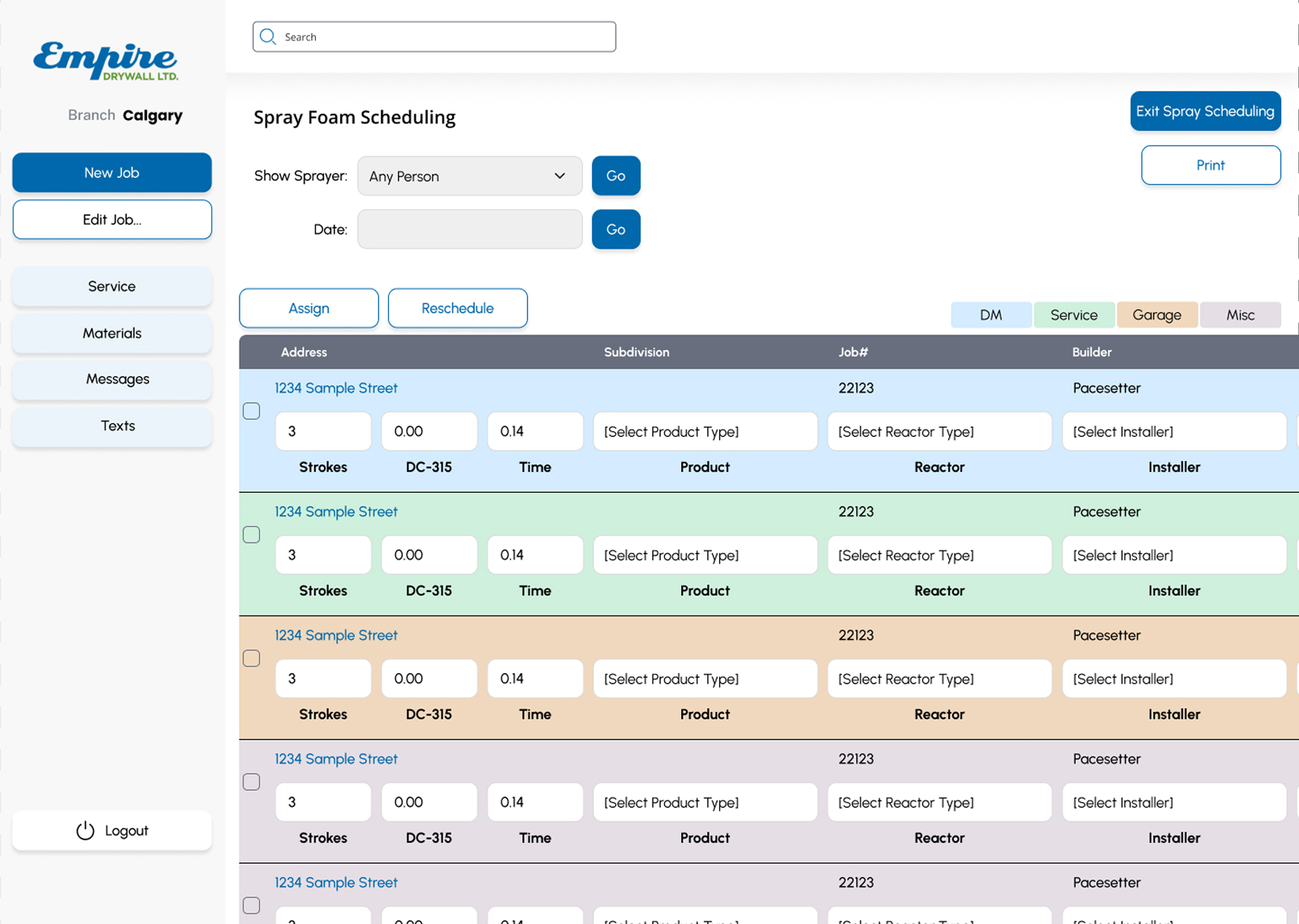Open Select Product Type in the first row
Screen dimensions: 1299x924
[705, 431]
